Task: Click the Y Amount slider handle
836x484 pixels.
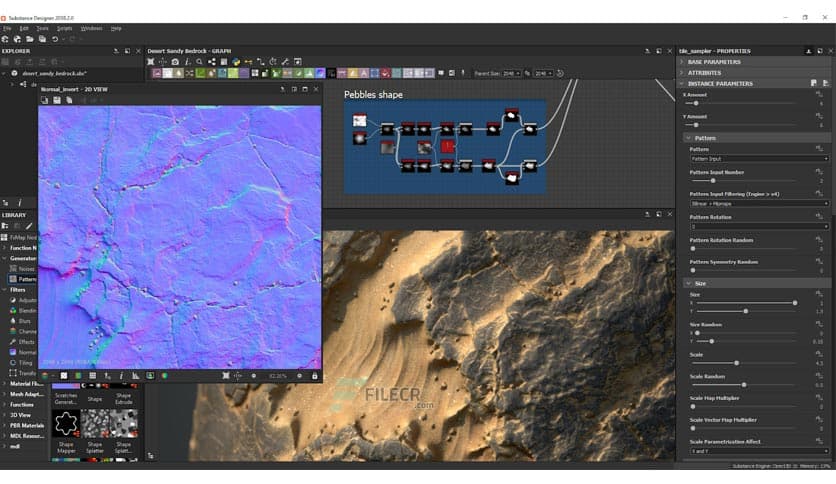Action: coord(696,125)
